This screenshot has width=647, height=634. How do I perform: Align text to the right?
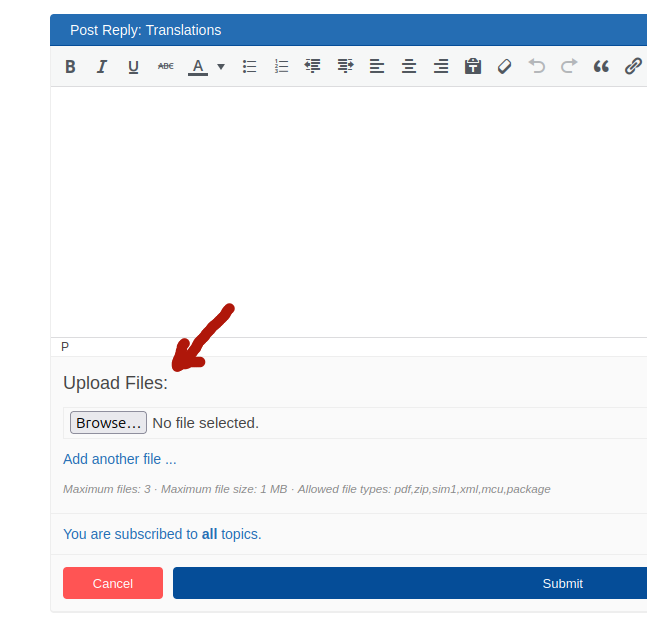(441, 67)
